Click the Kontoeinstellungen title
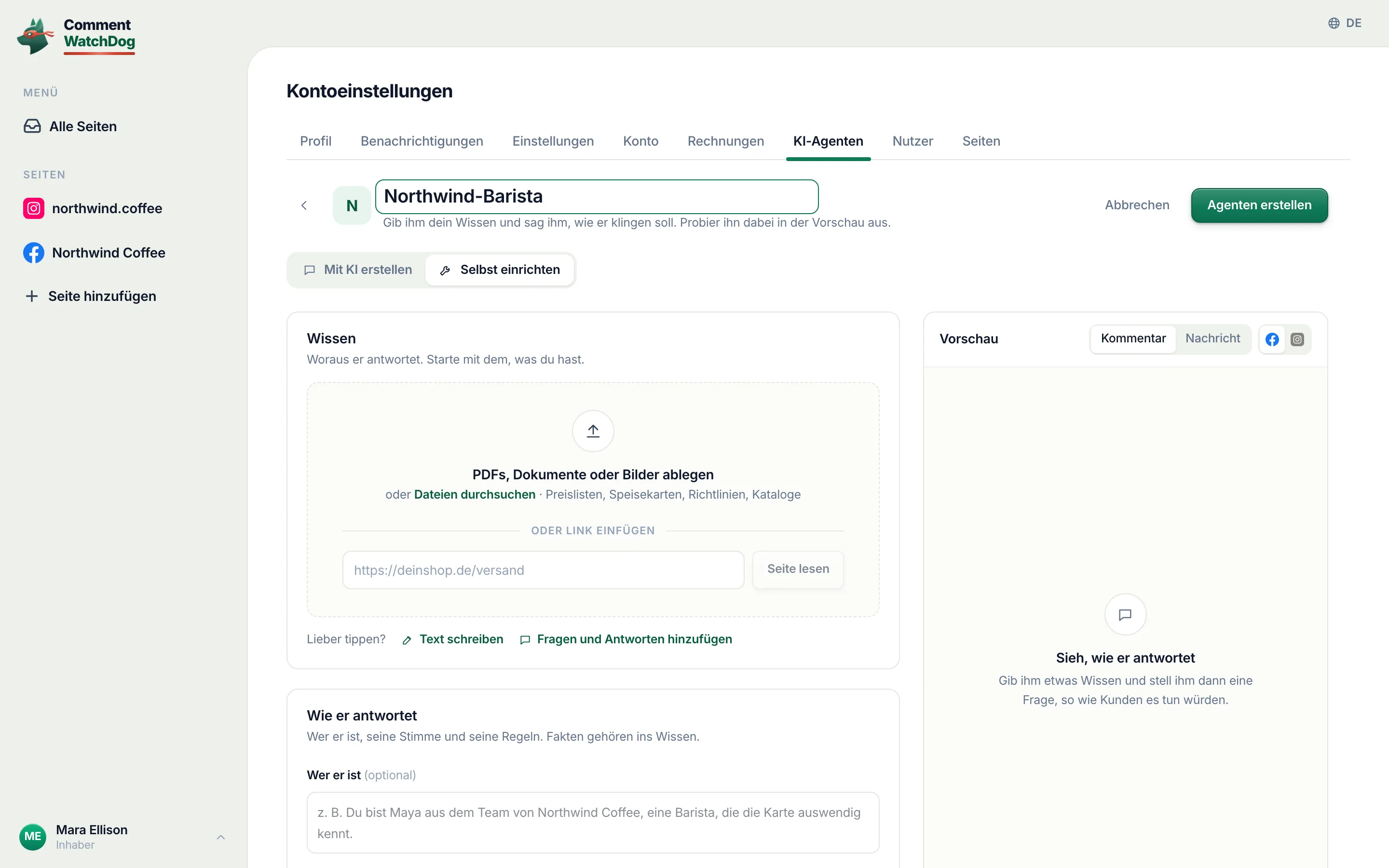The width and height of the screenshot is (1389, 868). (369, 91)
